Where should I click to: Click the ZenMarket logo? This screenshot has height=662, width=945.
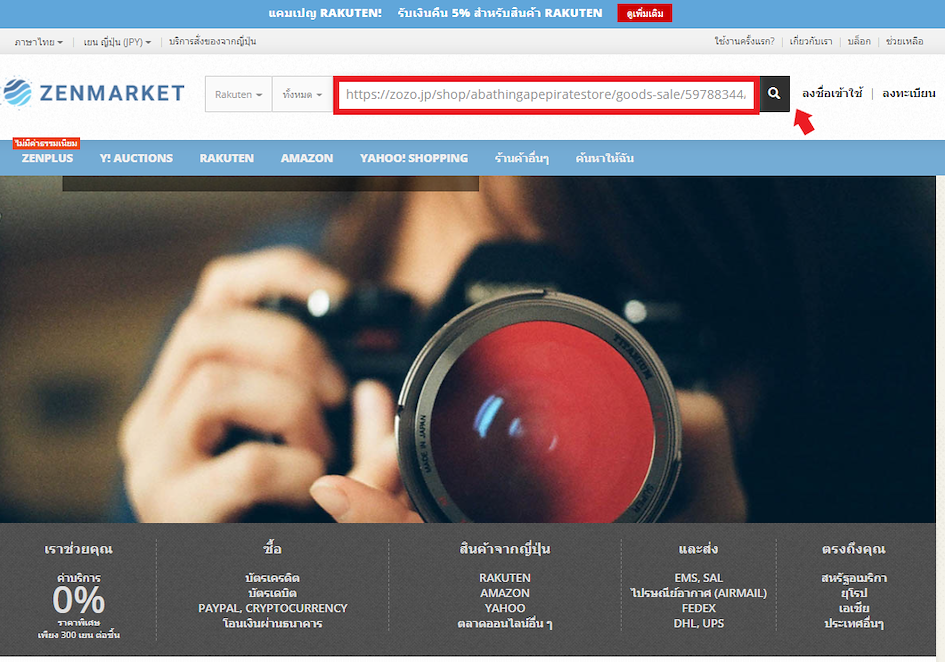(x=93, y=93)
